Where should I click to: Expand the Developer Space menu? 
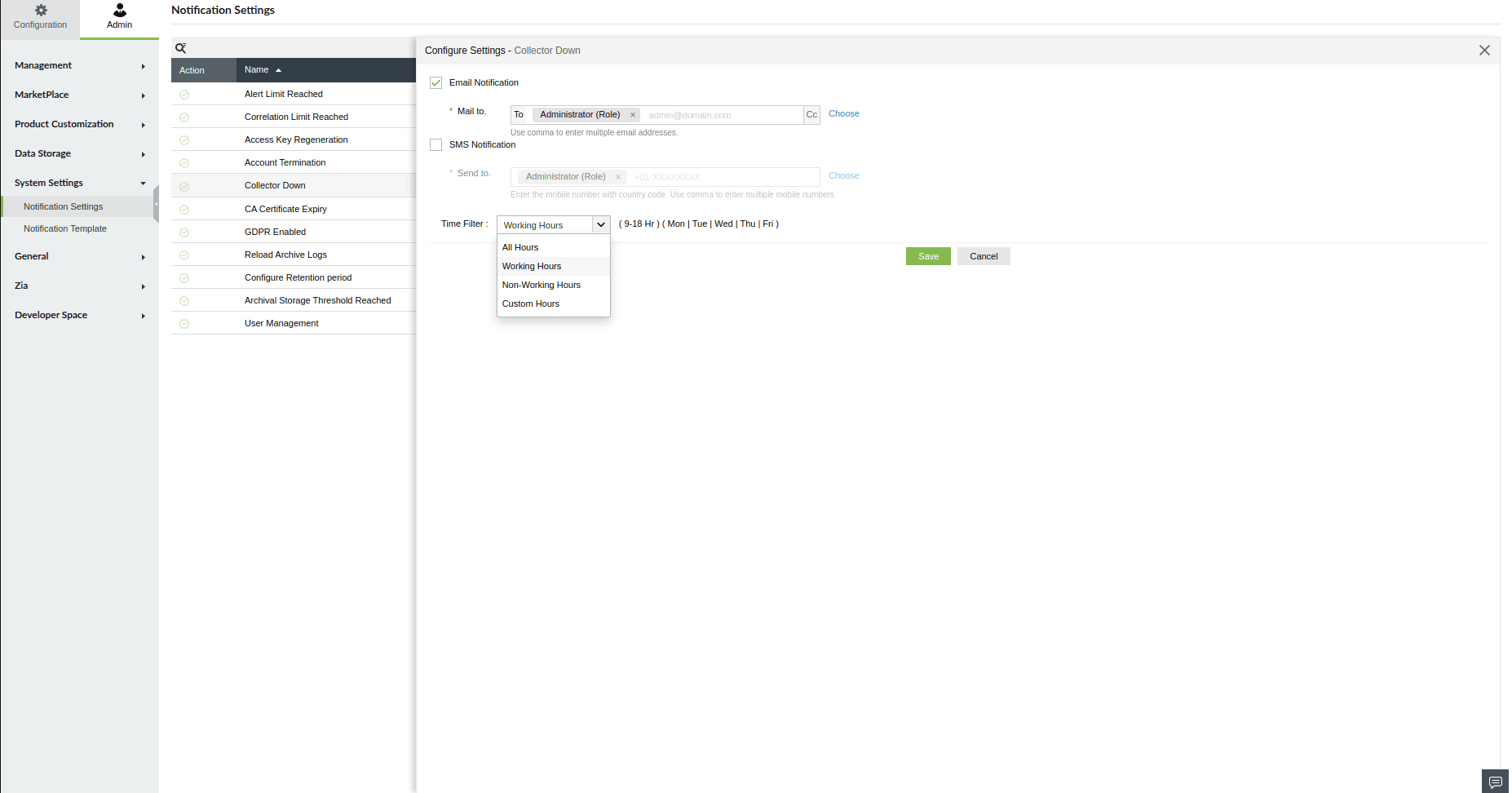79,315
